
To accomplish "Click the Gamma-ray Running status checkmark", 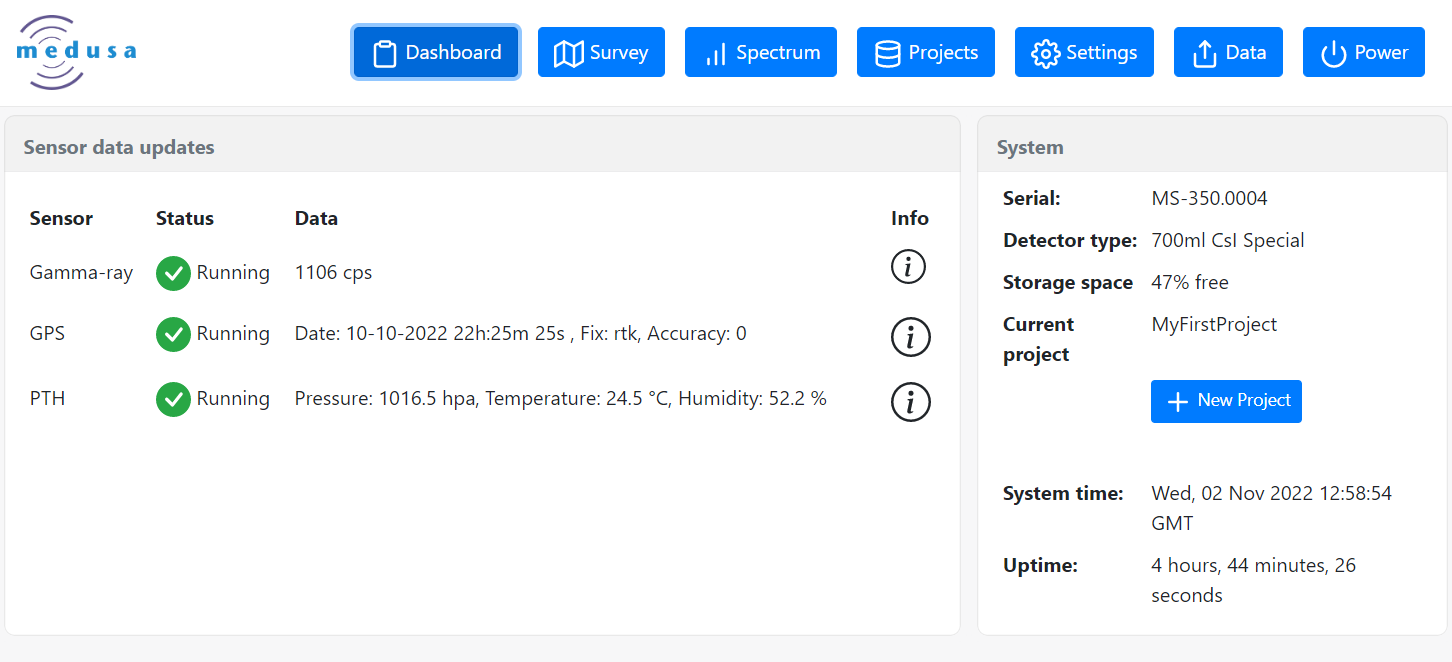I will pos(172,272).
